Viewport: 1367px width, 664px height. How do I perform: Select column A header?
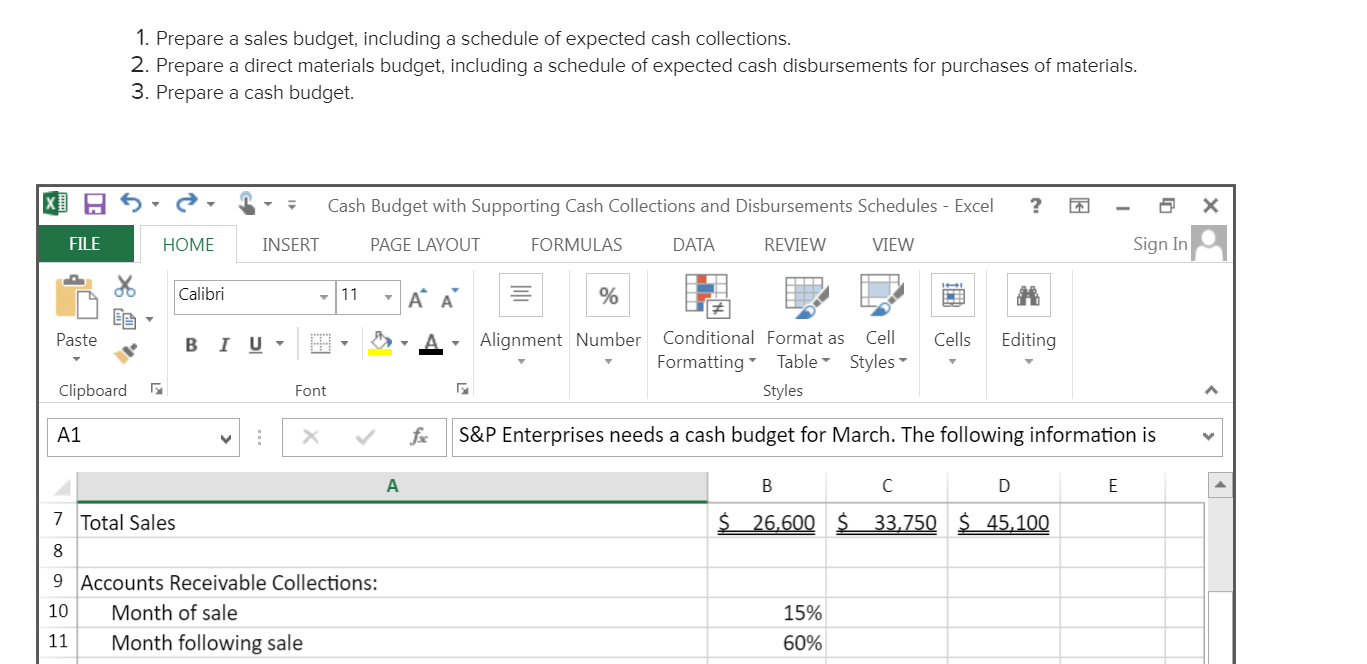tap(392, 487)
